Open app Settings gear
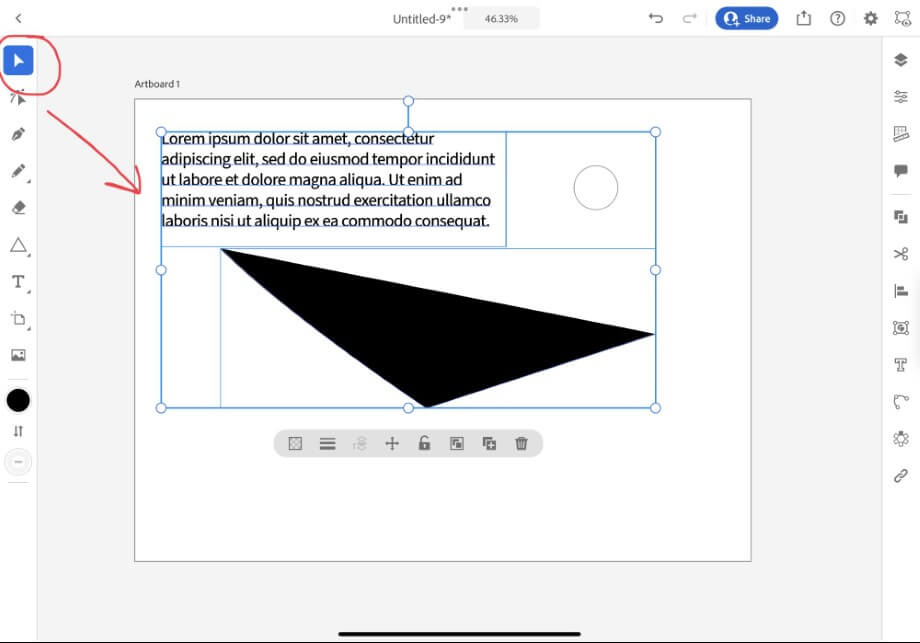 pyautogui.click(x=871, y=19)
